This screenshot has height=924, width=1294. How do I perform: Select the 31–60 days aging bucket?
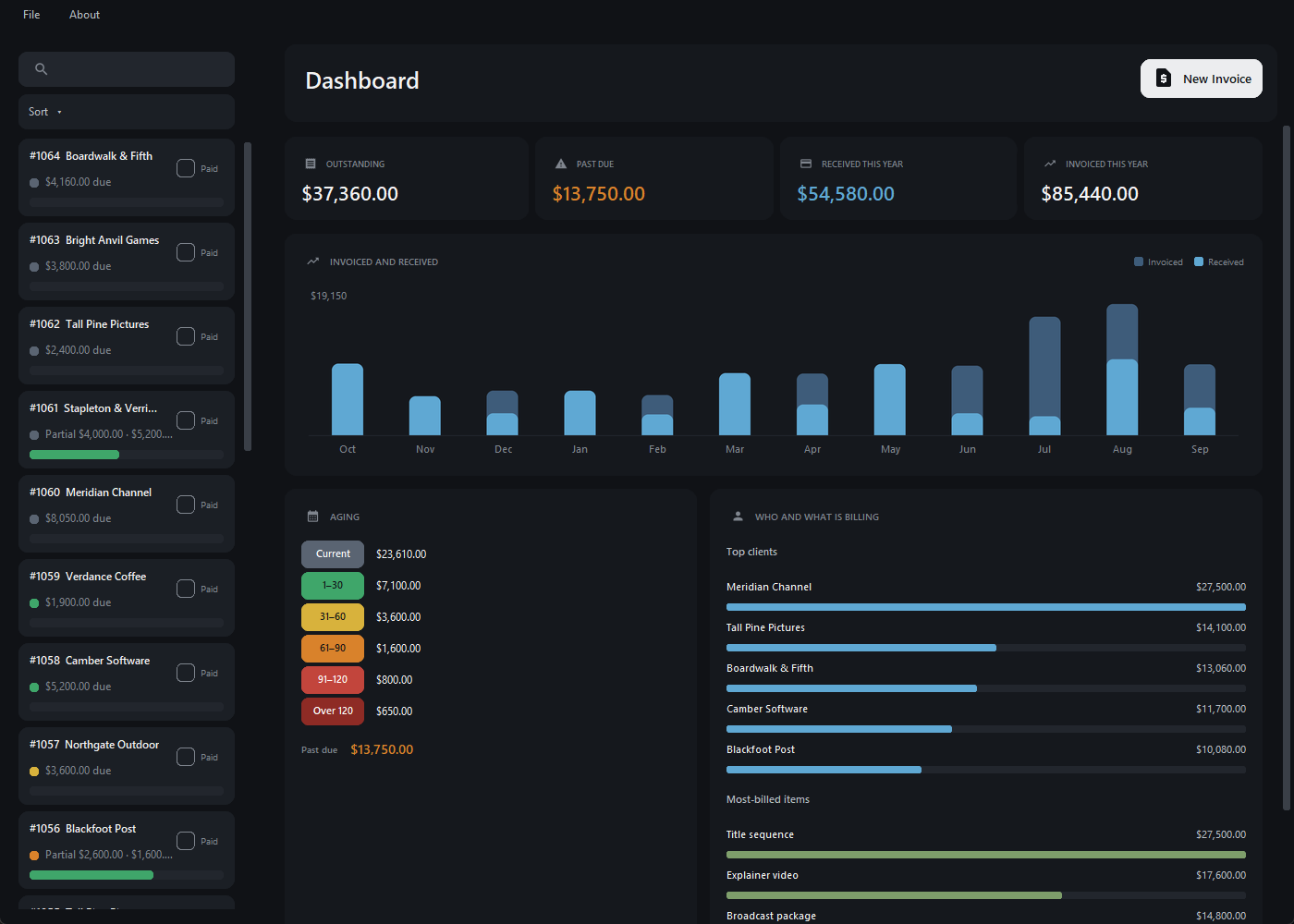(333, 617)
